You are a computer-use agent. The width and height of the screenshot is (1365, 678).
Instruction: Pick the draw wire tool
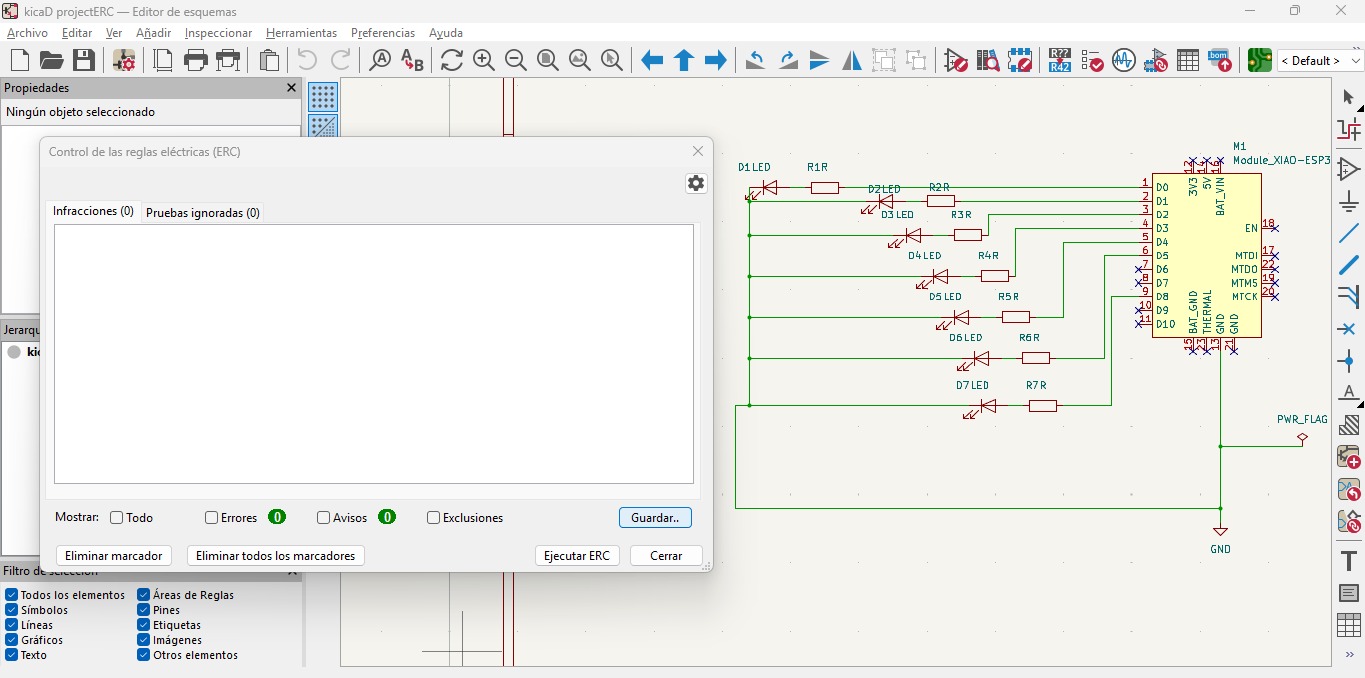pos(1348,232)
